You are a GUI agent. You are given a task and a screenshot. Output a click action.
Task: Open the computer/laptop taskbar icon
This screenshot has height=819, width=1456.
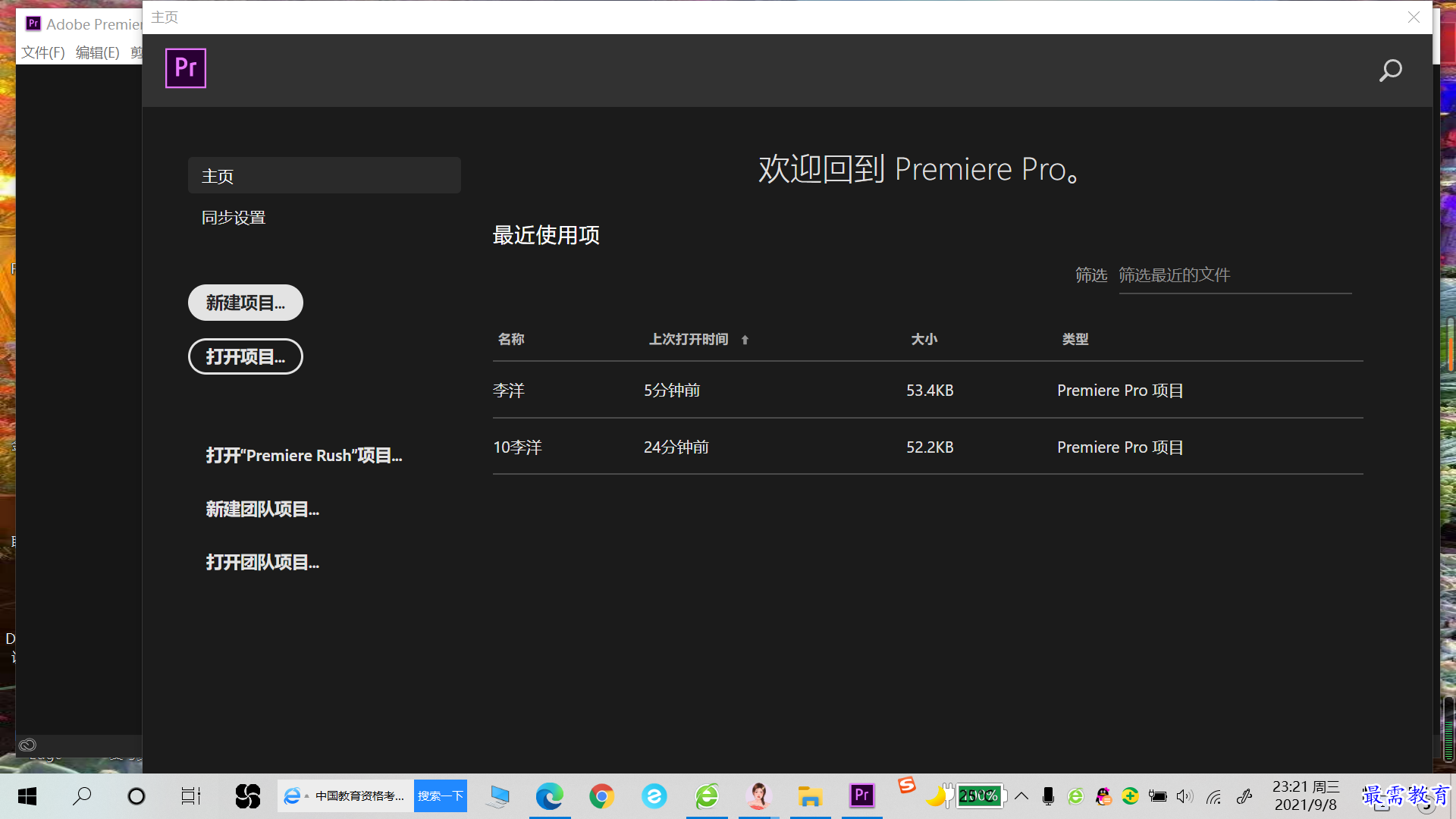pos(498,796)
